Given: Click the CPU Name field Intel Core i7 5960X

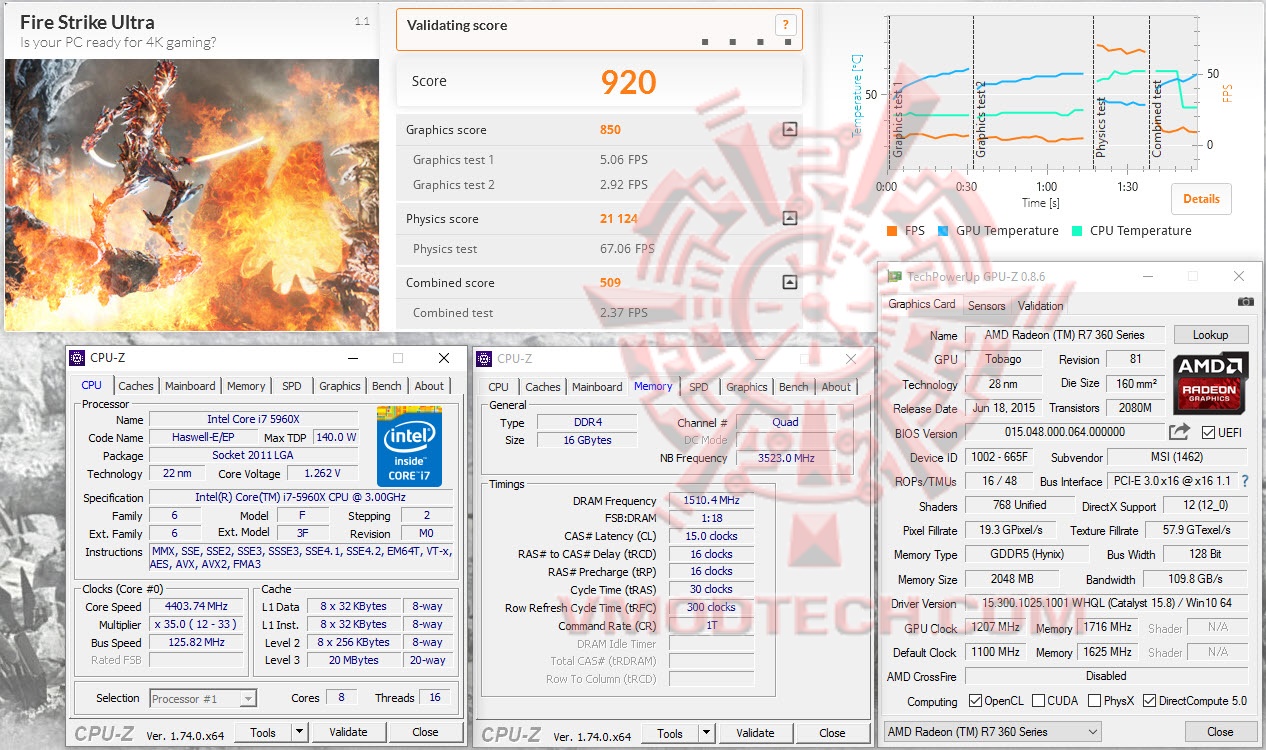Looking at the screenshot, I should [253, 419].
